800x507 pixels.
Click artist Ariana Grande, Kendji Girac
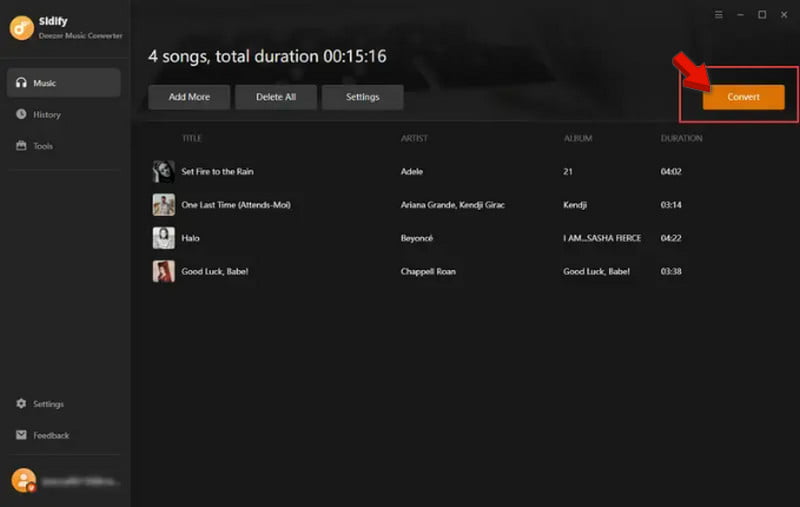point(453,205)
